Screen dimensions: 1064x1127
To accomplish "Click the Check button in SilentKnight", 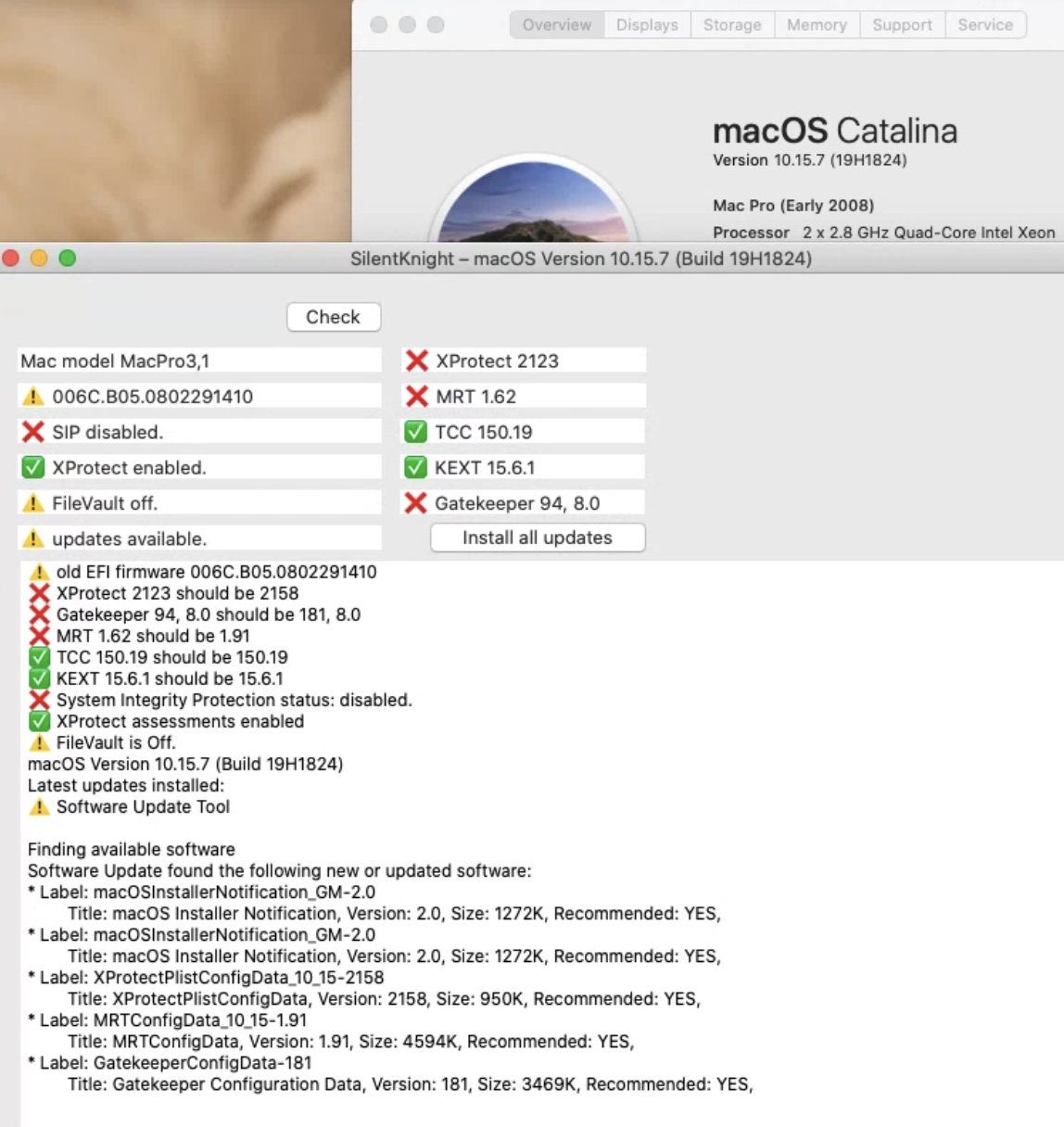I will click(334, 317).
